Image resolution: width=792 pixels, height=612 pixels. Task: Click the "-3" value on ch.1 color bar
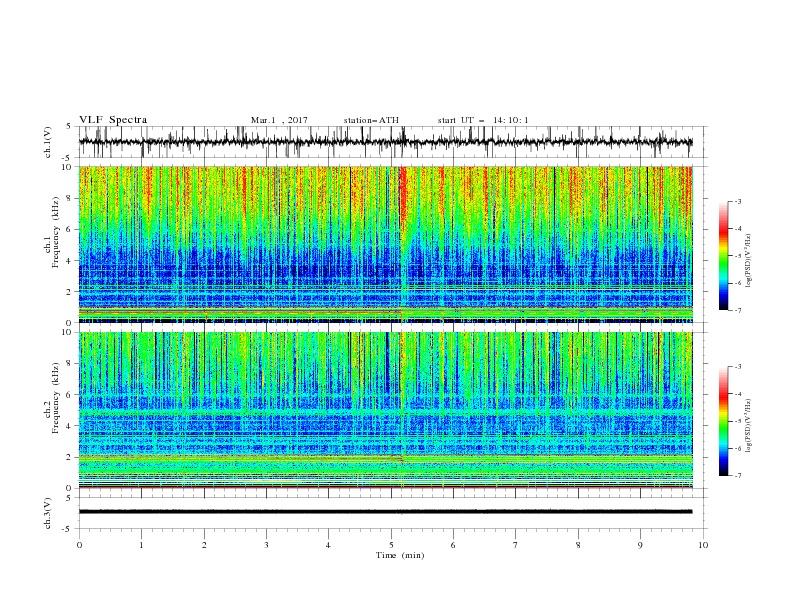(738, 201)
